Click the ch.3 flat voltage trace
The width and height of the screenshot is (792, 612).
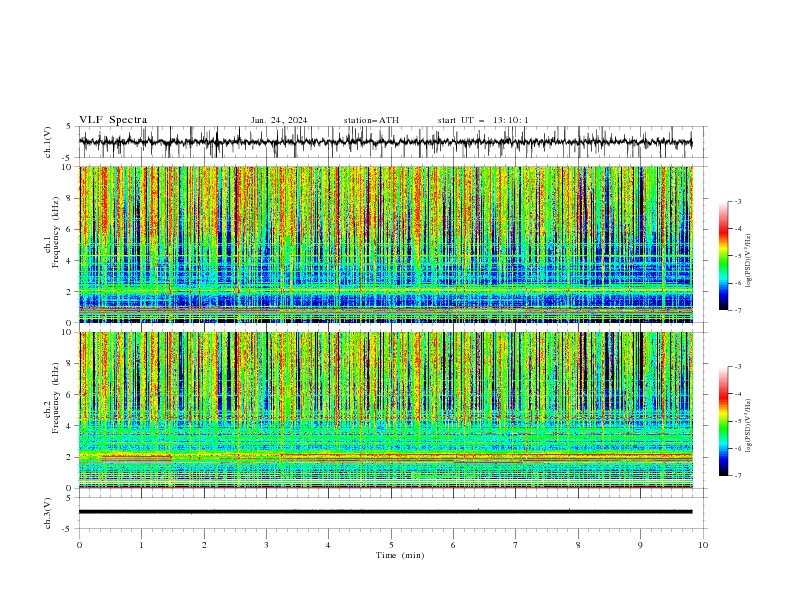click(x=385, y=512)
